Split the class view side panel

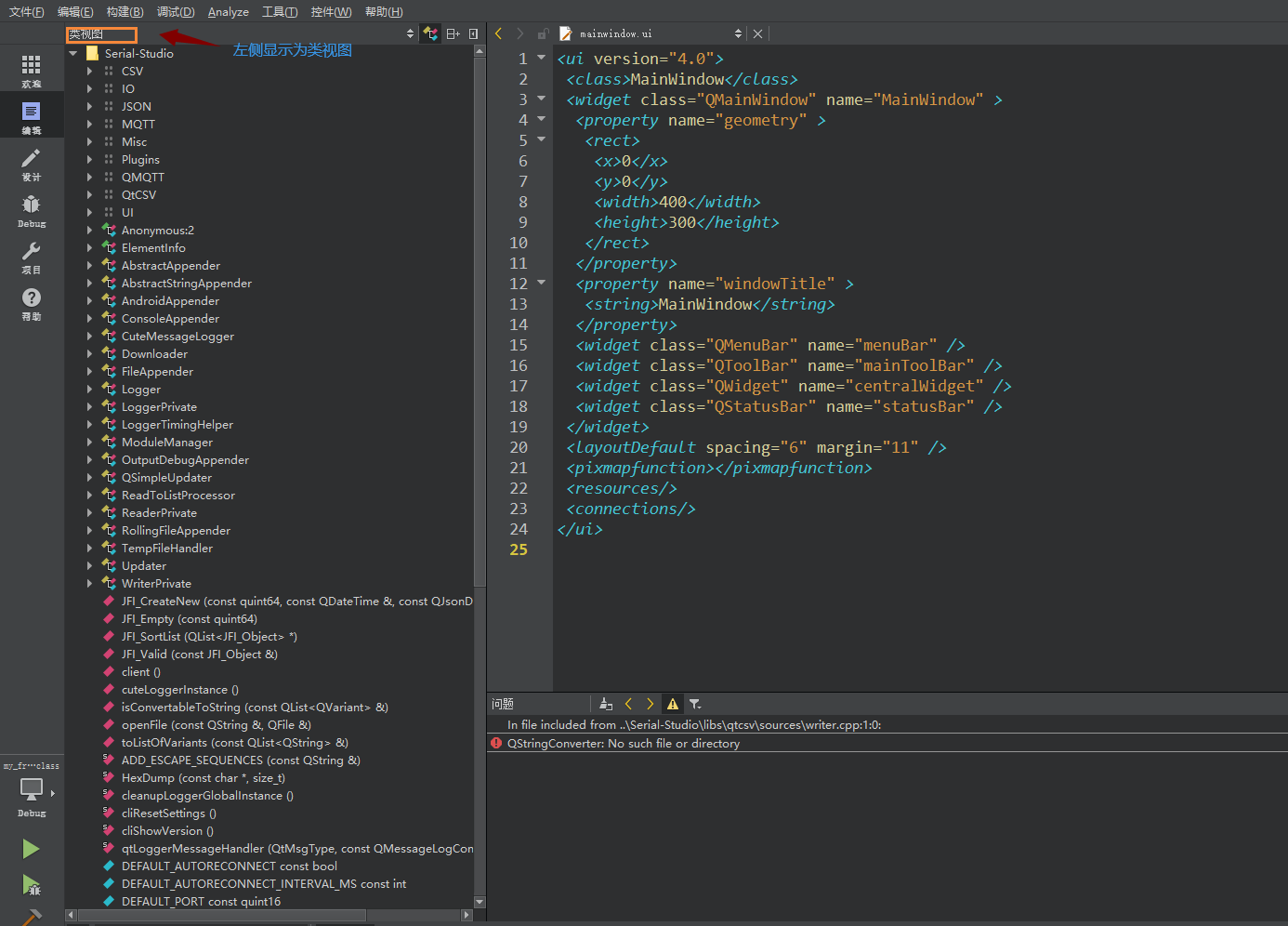[x=453, y=33]
